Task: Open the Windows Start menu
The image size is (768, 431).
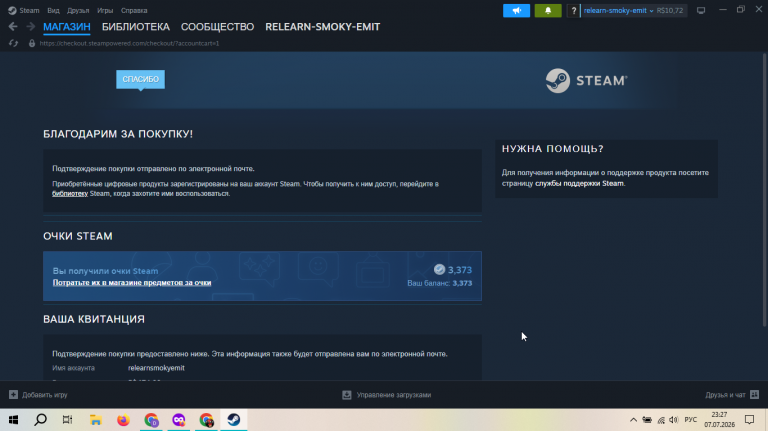Action: pyautogui.click(x=13, y=420)
